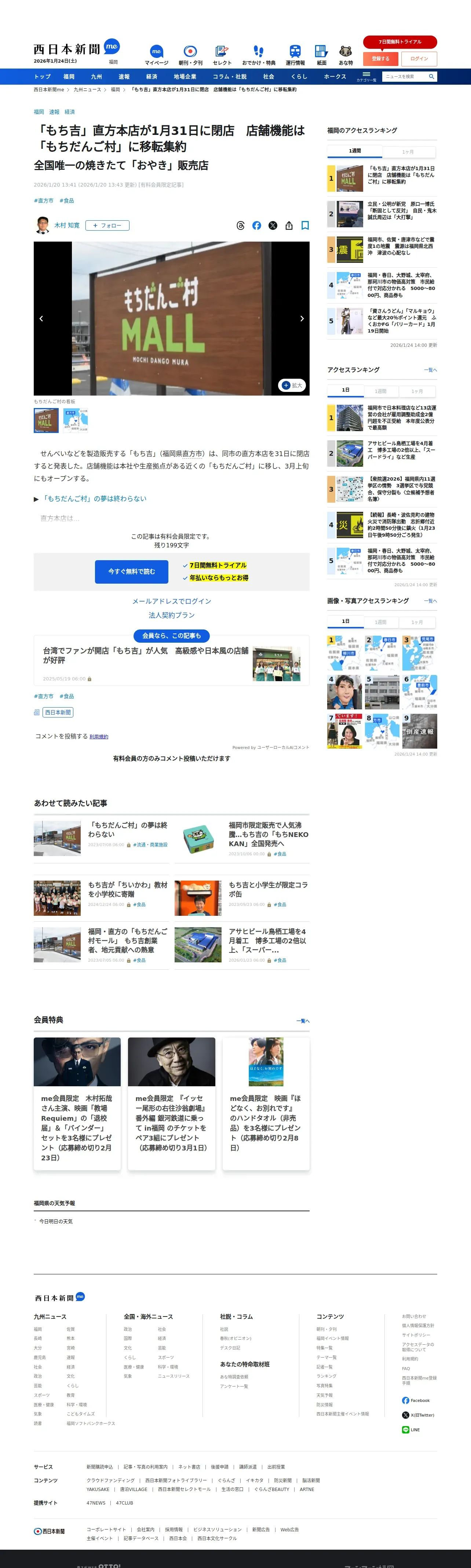Screen dimensions: 471x1568
Task: Open the footer X(旧Twitter) link
Action: click(418, 1415)
